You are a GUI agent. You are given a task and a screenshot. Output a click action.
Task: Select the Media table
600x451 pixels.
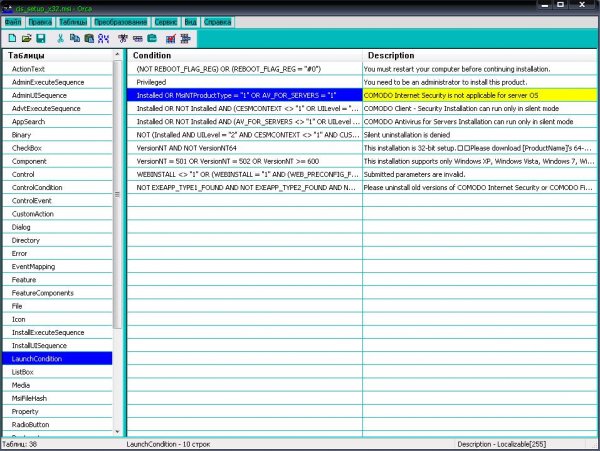pyautogui.click(x=57, y=385)
